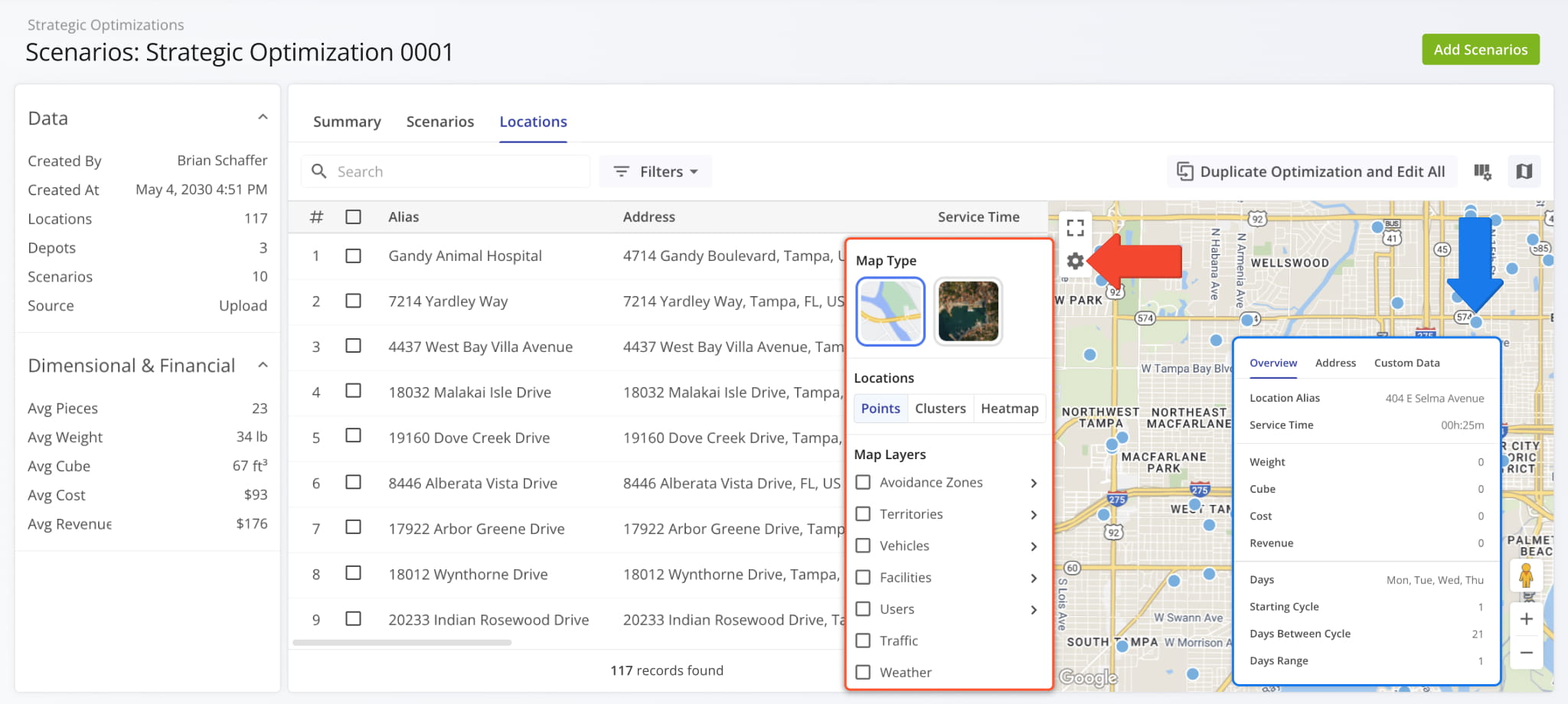Select the Gandy Animal Hospital row checkbox
This screenshot has width=1568, height=704.
coord(353,256)
